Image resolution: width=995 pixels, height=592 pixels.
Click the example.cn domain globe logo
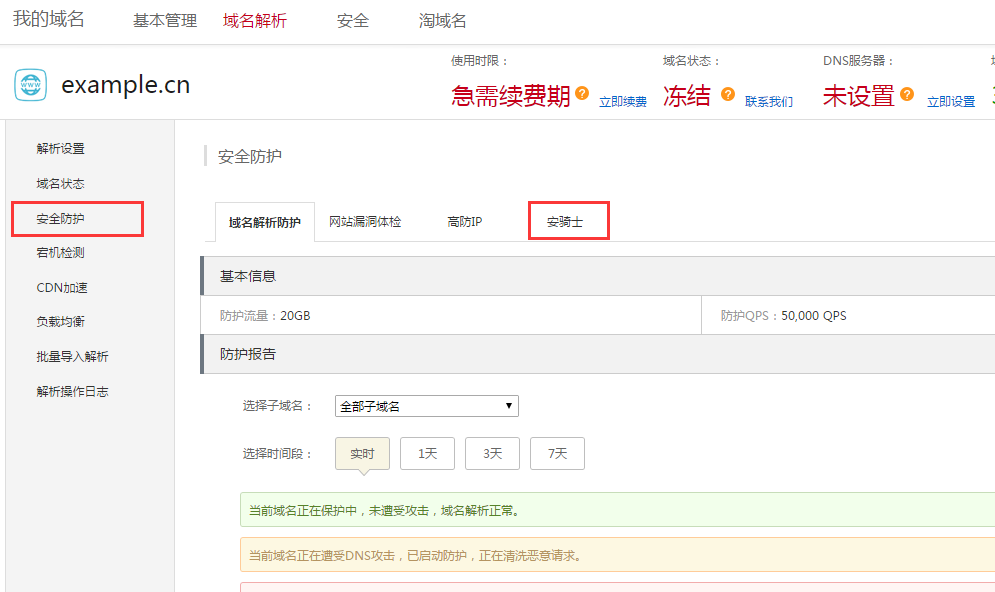[x=30, y=86]
